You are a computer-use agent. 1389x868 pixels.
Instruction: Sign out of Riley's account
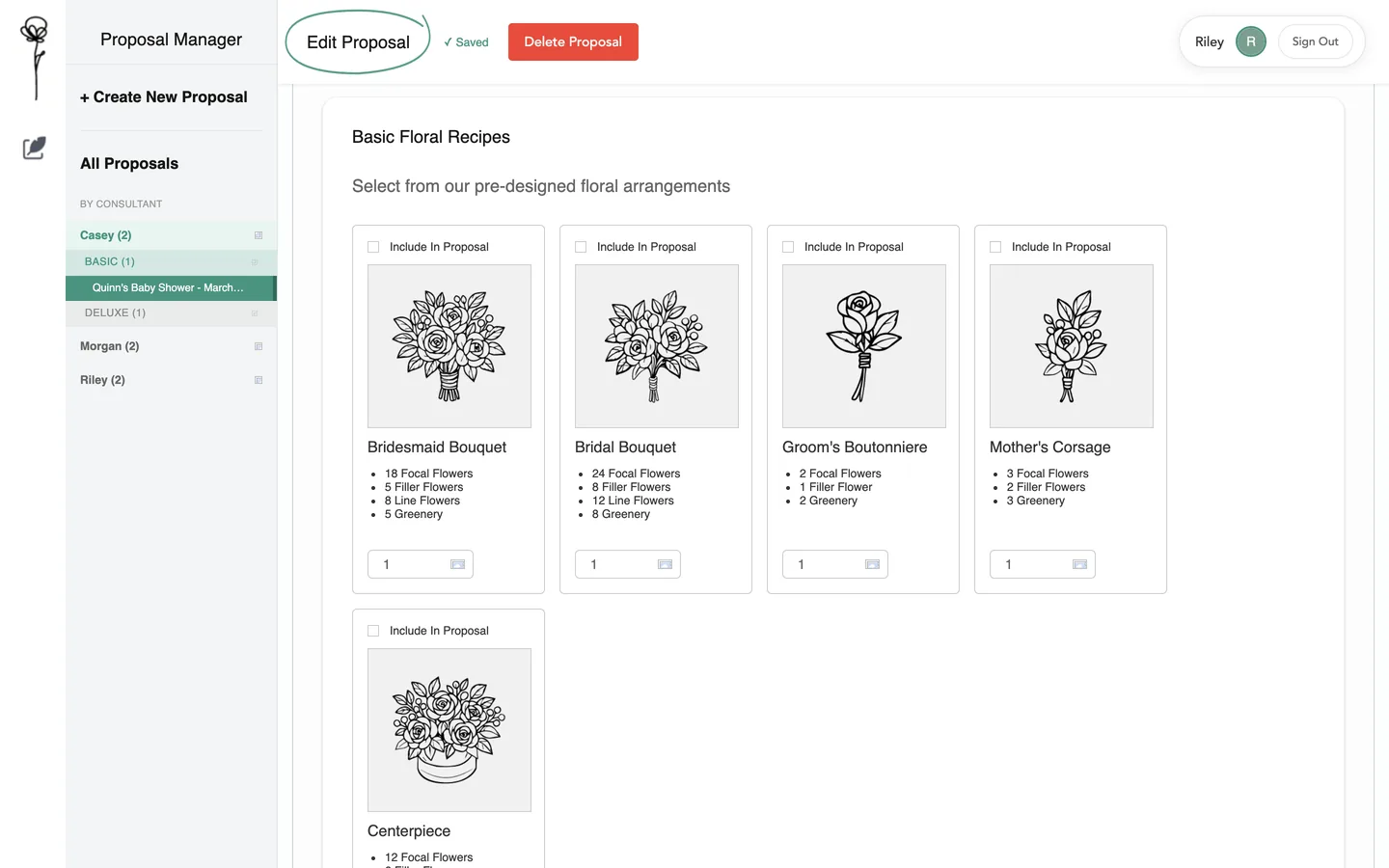(1315, 41)
